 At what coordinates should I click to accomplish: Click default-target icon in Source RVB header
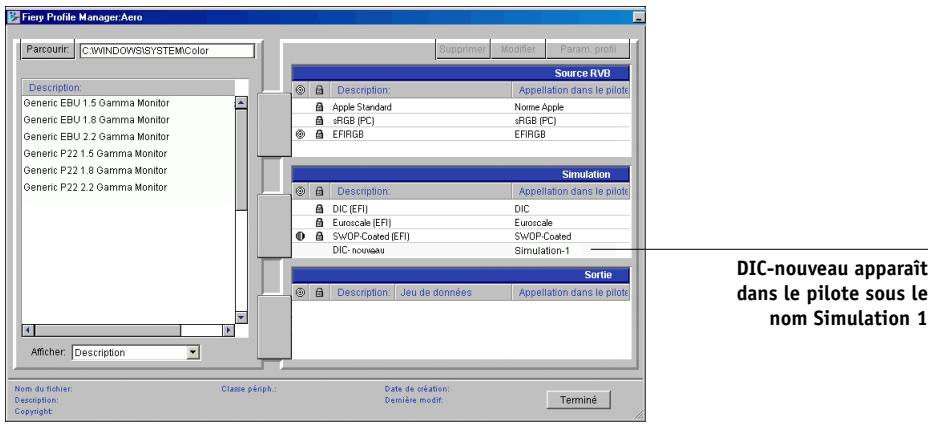(x=300, y=90)
